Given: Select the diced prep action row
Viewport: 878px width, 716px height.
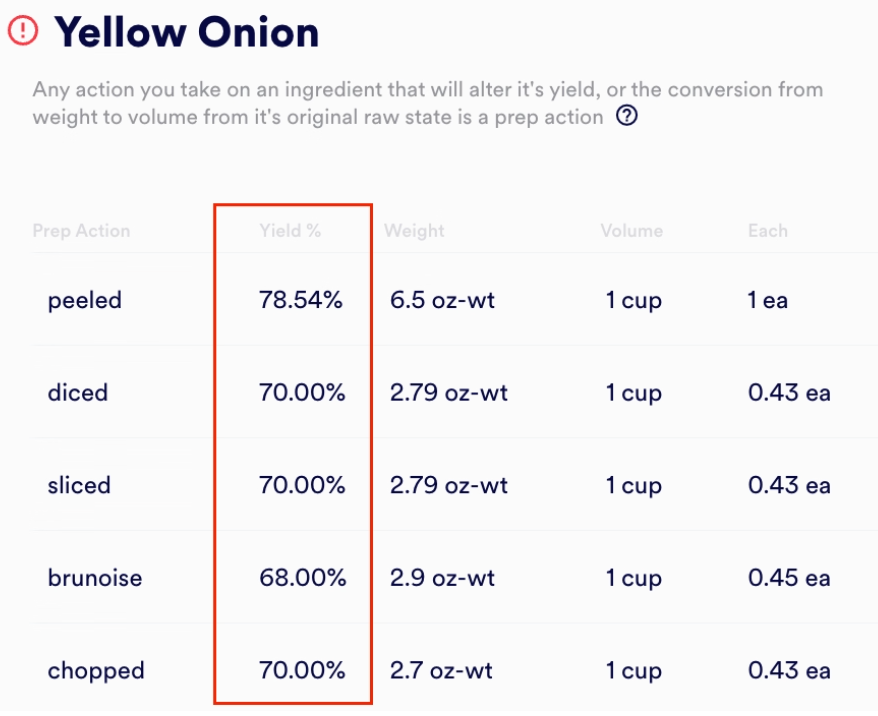Looking at the screenshot, I should pyautogui.click(x=78, y=393).
